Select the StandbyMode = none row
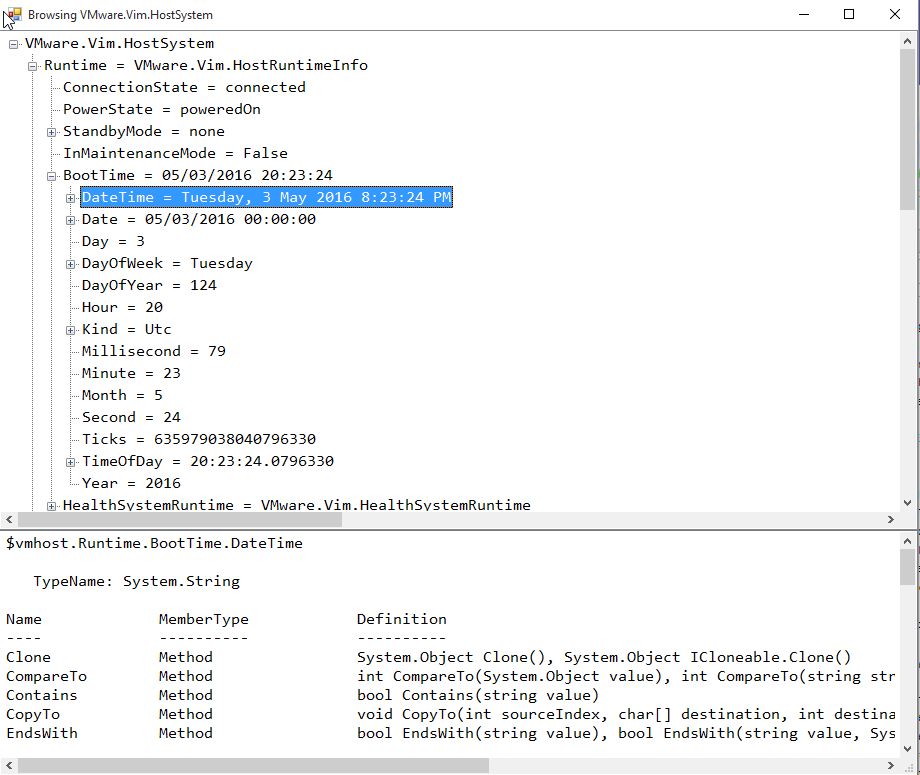This screenshot has width=920, height=775. click(x=144, y=131)
